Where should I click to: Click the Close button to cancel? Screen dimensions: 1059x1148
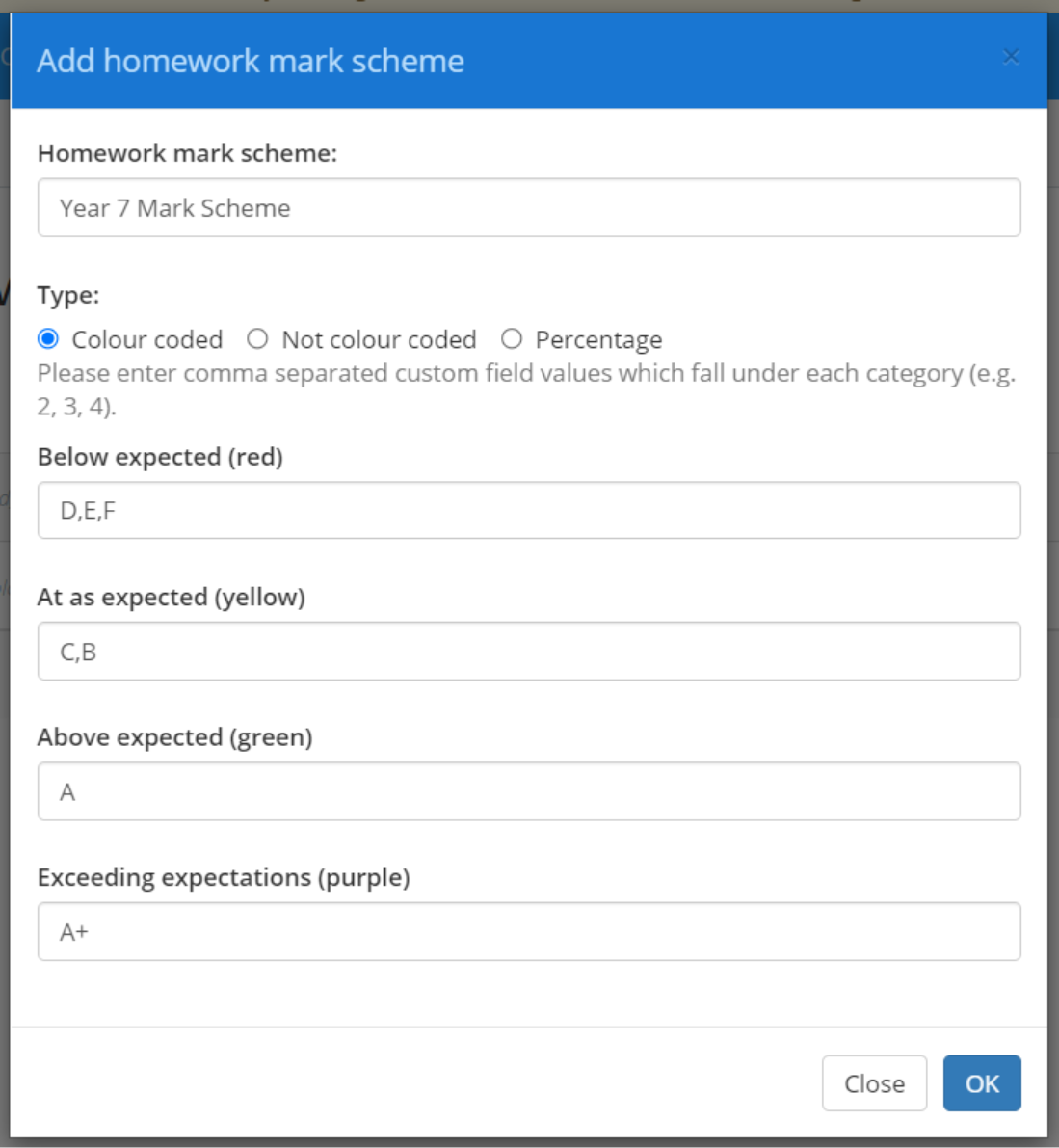click(x=874, y=1083)
